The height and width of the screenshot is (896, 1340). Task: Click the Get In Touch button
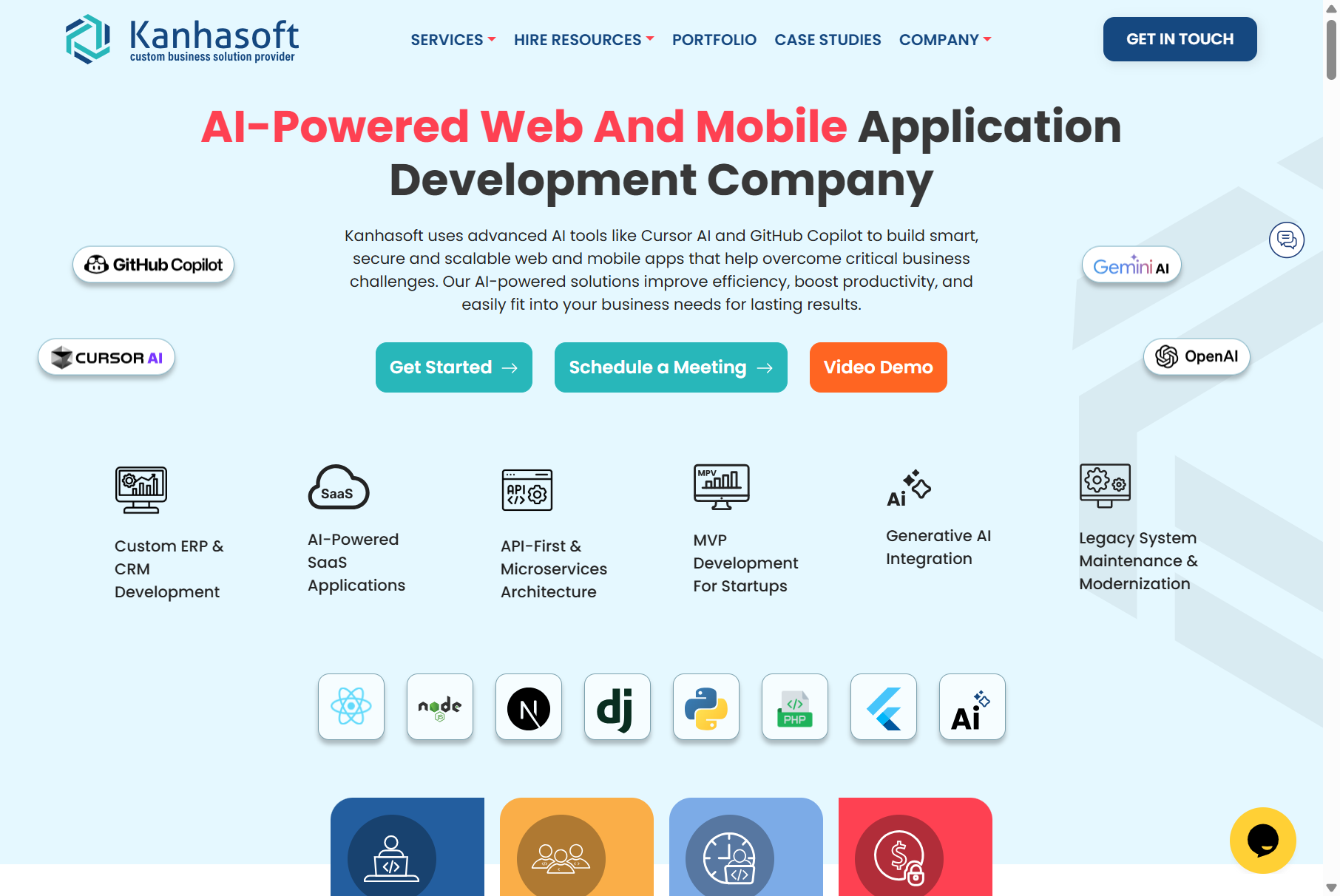click(1180, 39)
